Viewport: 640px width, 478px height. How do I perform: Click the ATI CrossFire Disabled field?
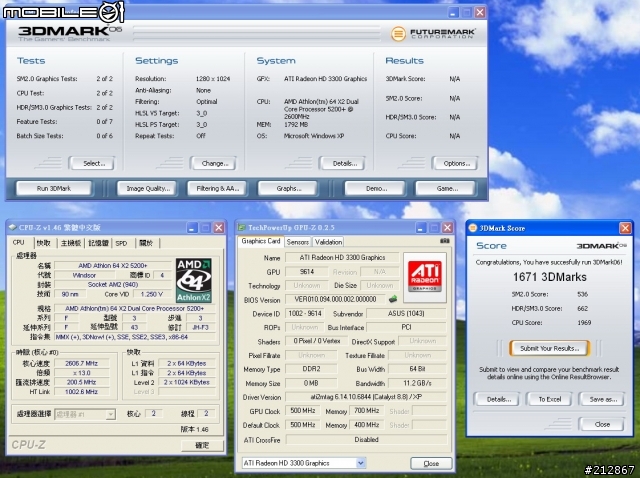click(366, 440)
